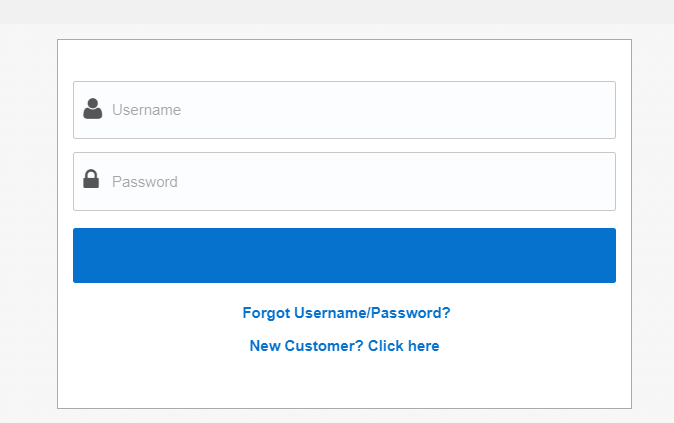Recover credentials via the Forgot link
The height and width of the screenshot is (423, 674).
[346, 313]
